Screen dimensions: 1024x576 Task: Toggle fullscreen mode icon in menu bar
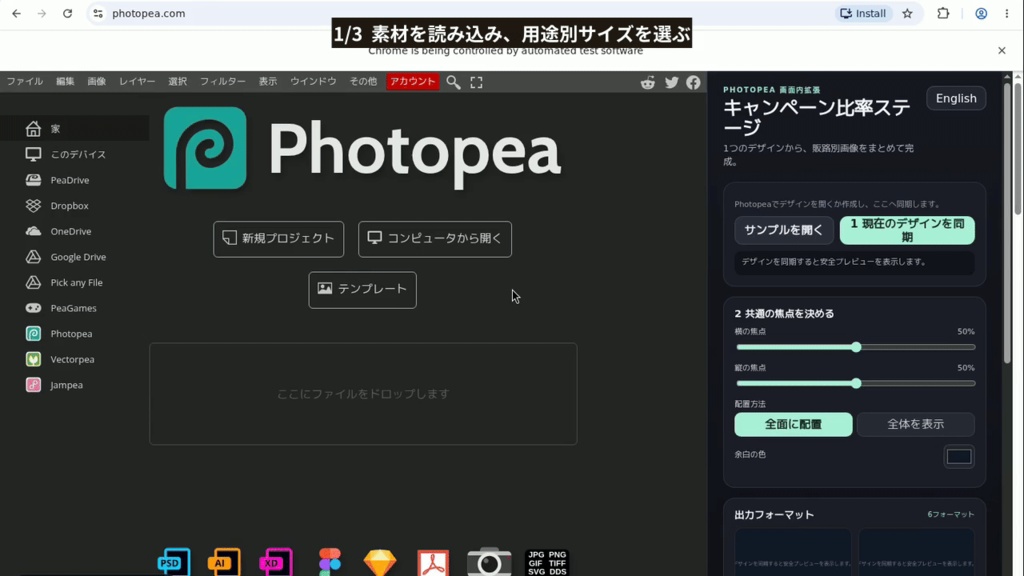tap(477, 82)
